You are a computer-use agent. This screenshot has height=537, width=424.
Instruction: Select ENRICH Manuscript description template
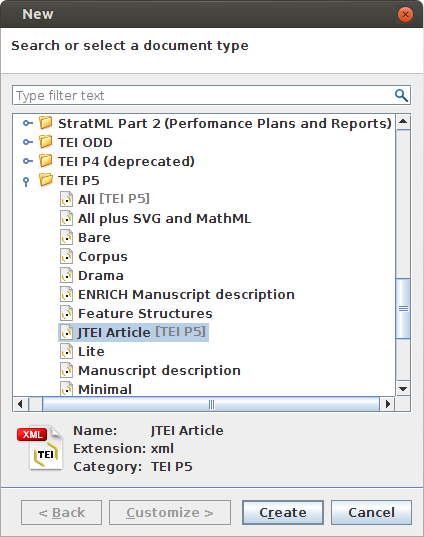pyautogui.click(x=186, y=295)
